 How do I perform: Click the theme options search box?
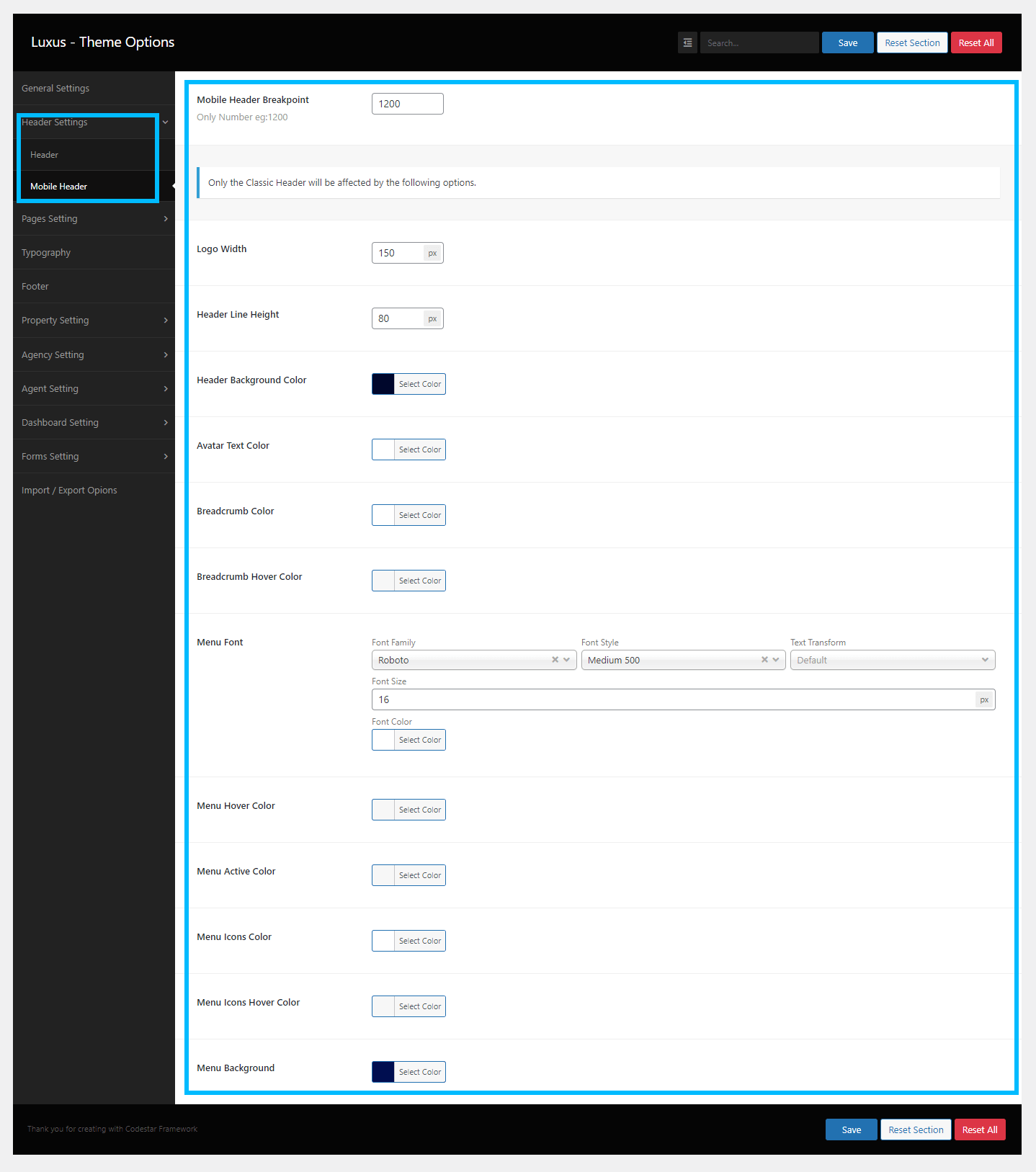click(759, 43)
